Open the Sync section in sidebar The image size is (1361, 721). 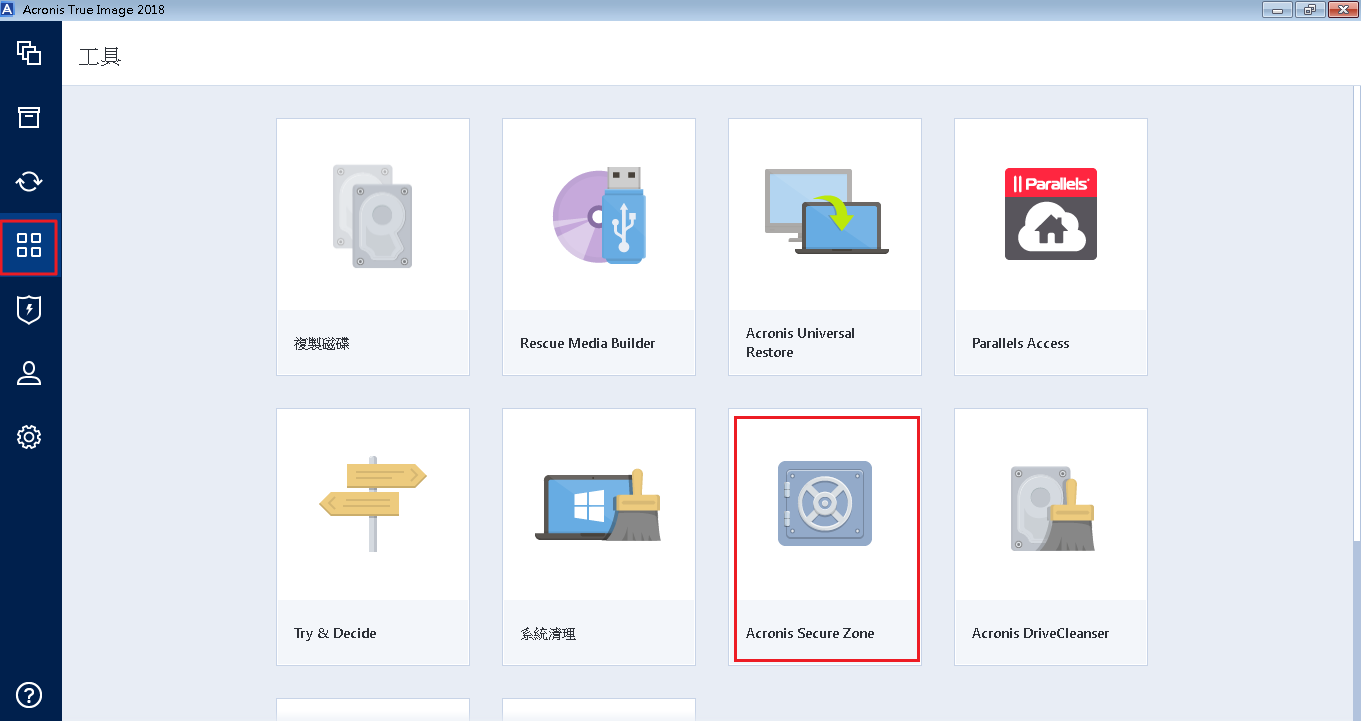(x=29, y=181)
